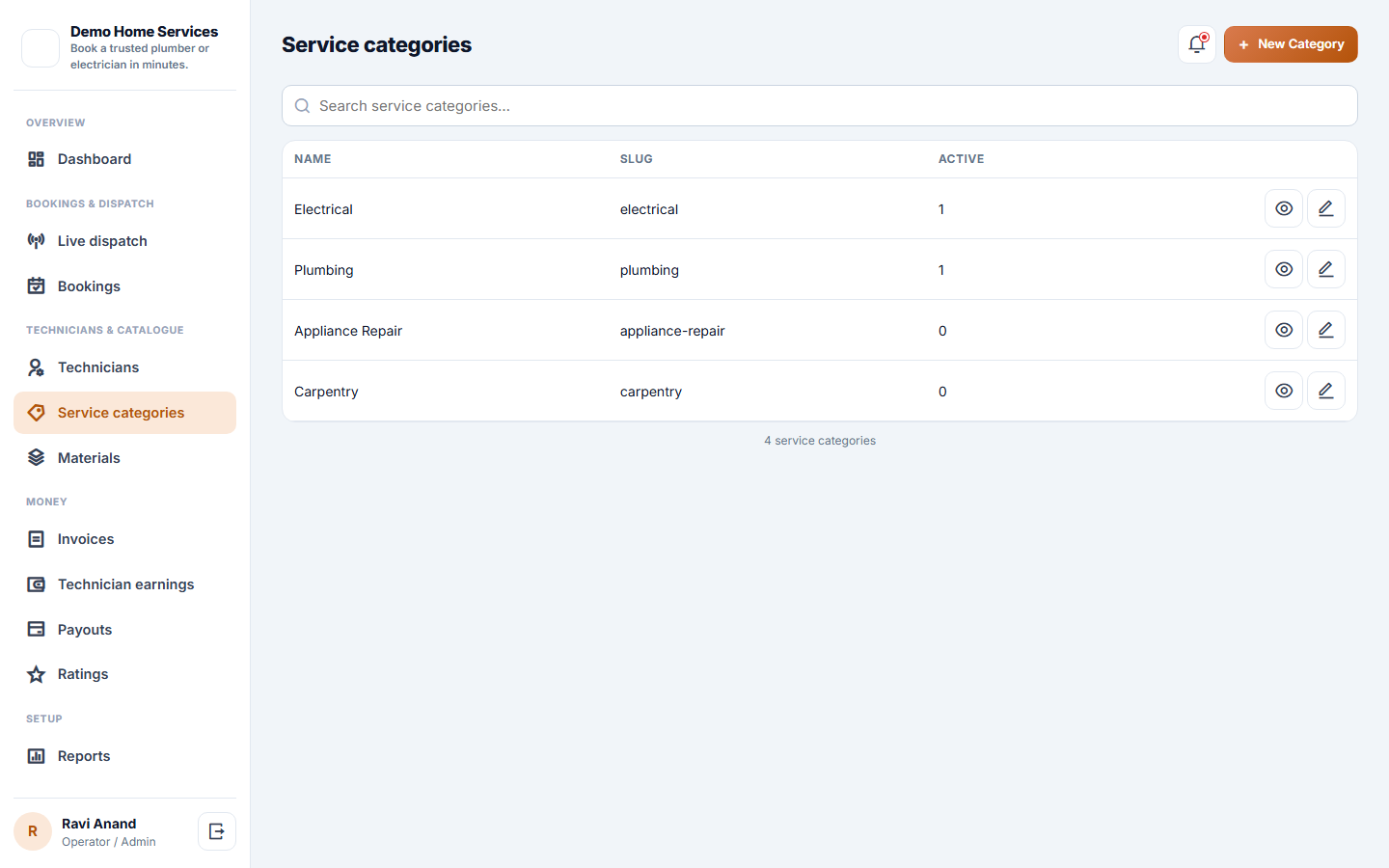Click the New Category button

tap(1291, 44)
